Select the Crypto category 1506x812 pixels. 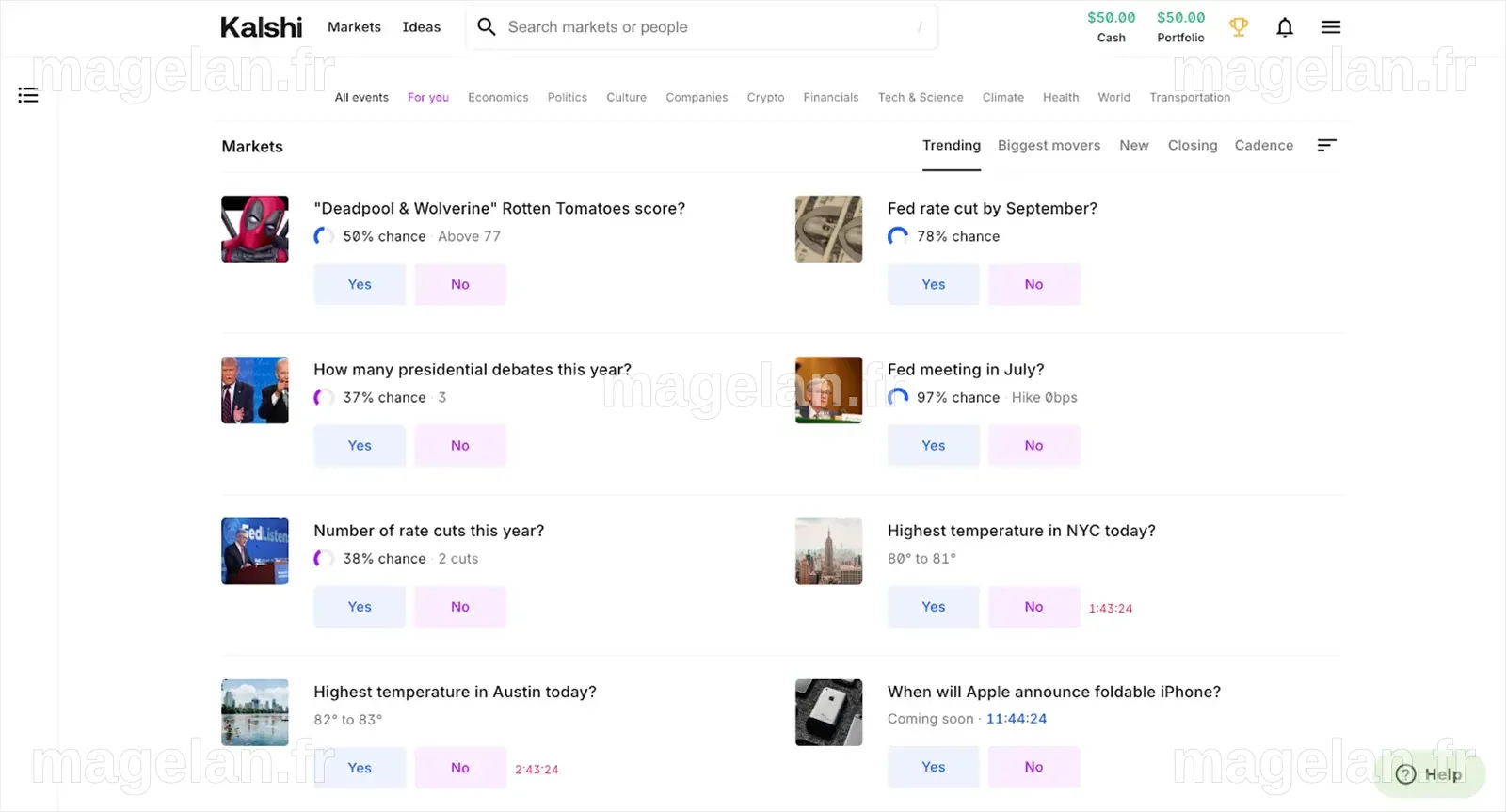tap(766, 97)
